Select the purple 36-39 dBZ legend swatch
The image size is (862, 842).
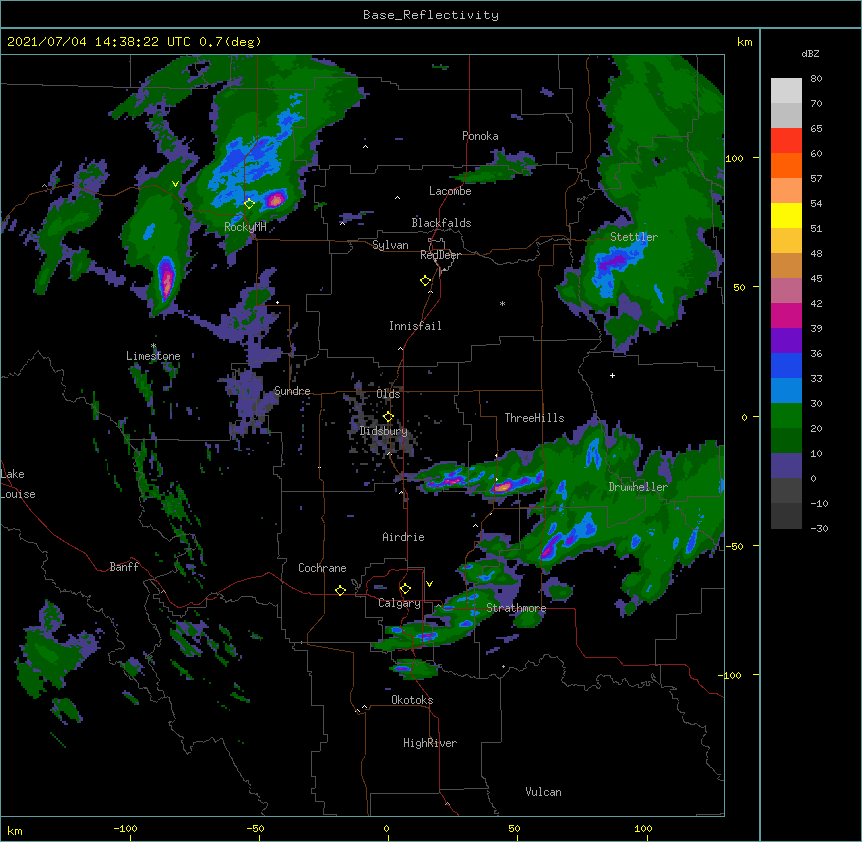(786, 341)
